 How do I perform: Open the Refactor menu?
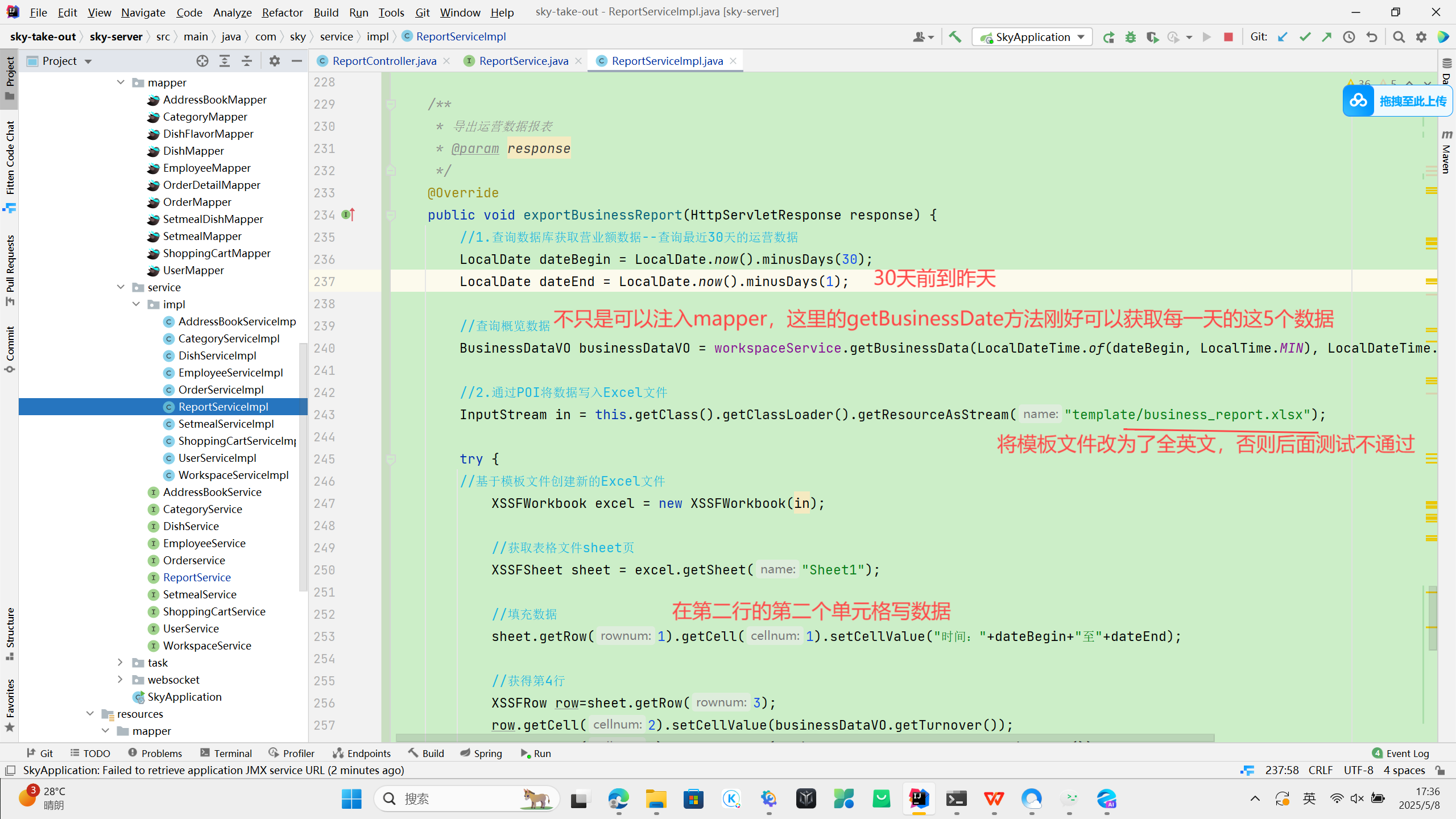pos(282,12)
